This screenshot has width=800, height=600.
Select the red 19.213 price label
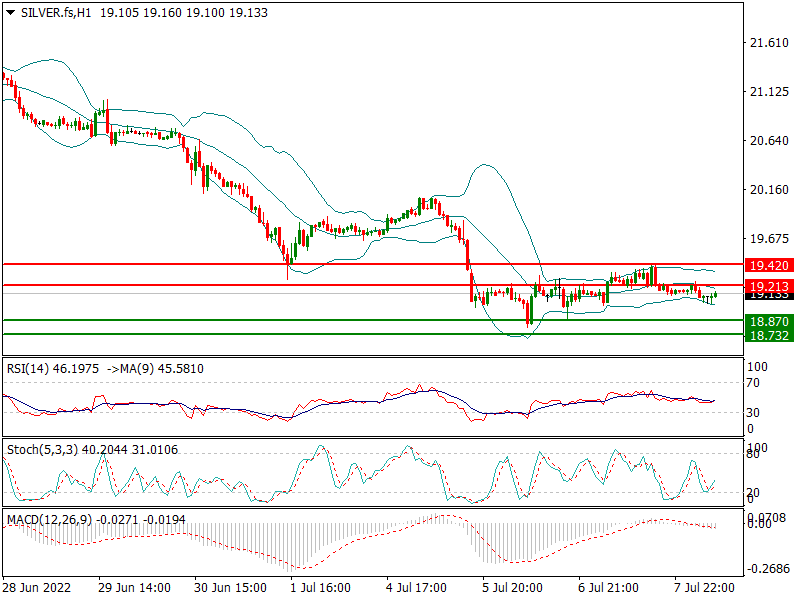770,285
